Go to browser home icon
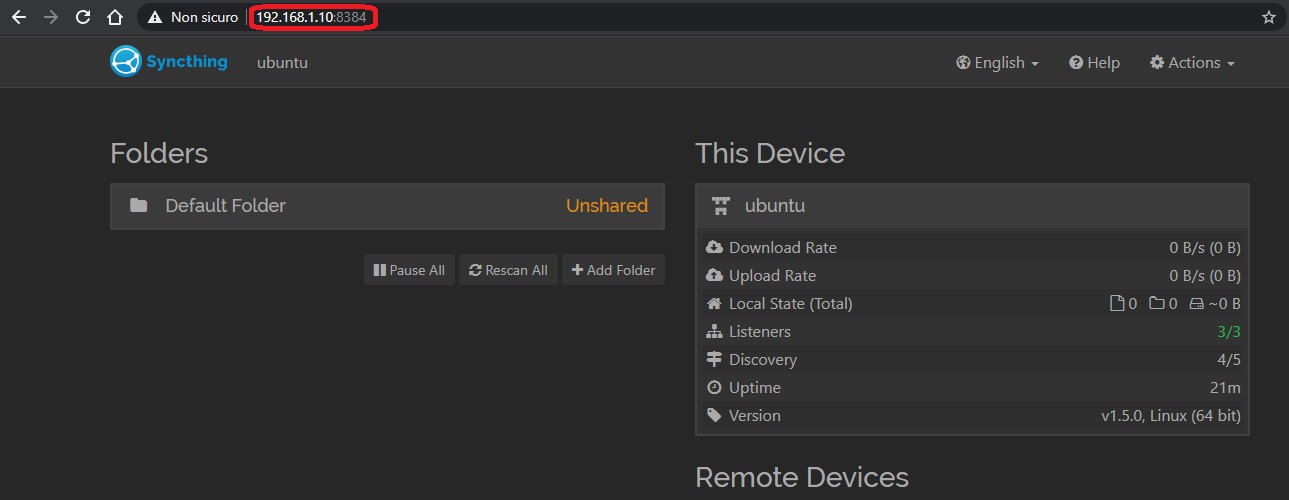Screen dimensions: 1289x500 point(115,17)
